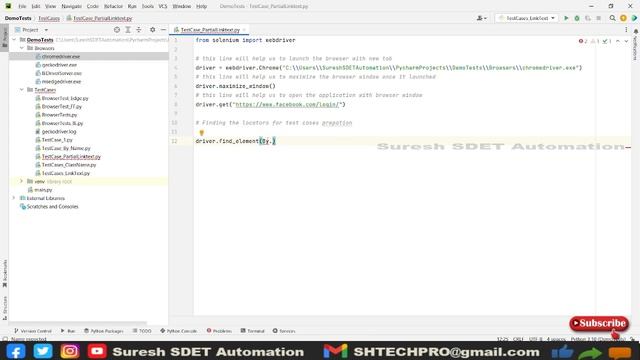Open the Bookmarks stripe button on the left edge

(x=4, y=273)
